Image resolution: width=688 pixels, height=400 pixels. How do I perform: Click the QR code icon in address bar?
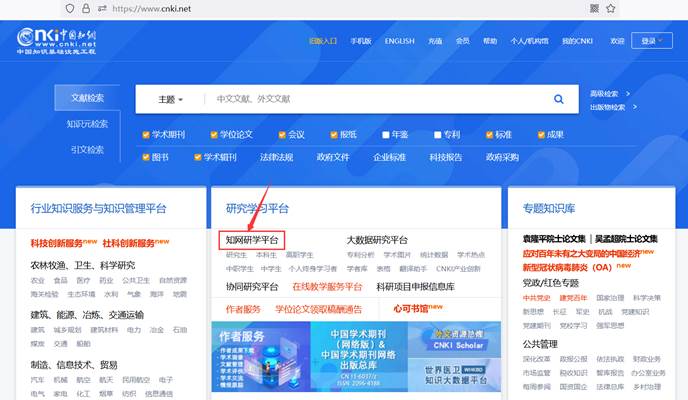click(x=595, y=8)
